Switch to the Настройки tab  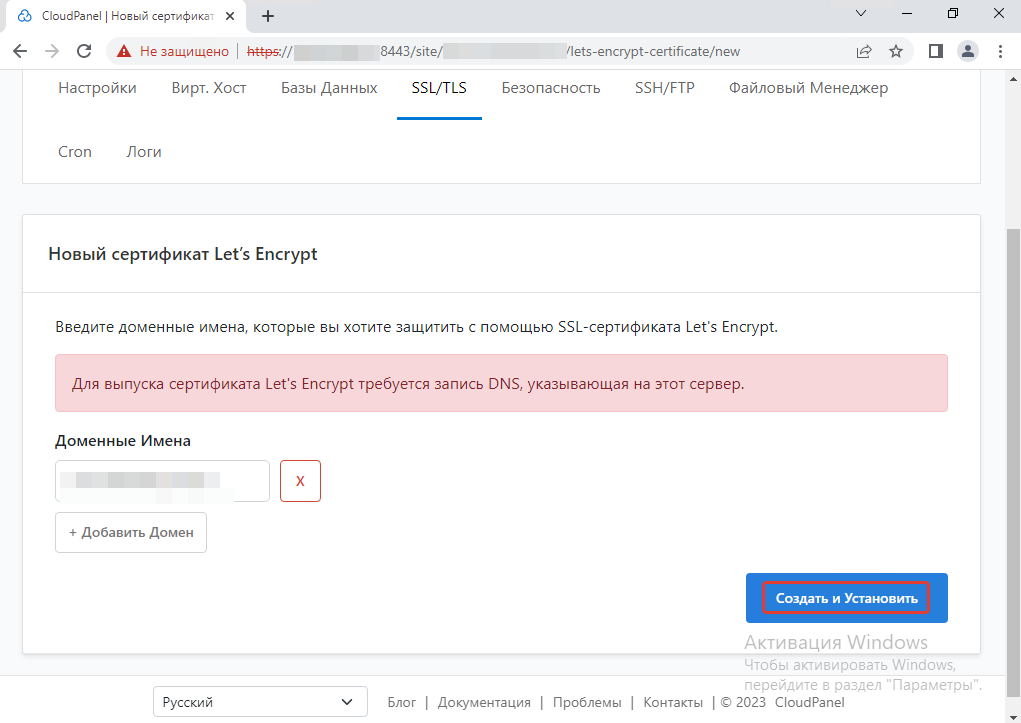tap(97, 88)
